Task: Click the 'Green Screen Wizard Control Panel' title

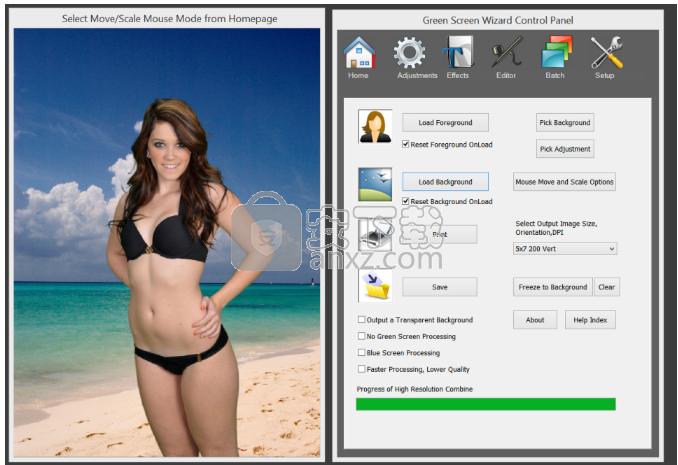Action: [498, 20]
